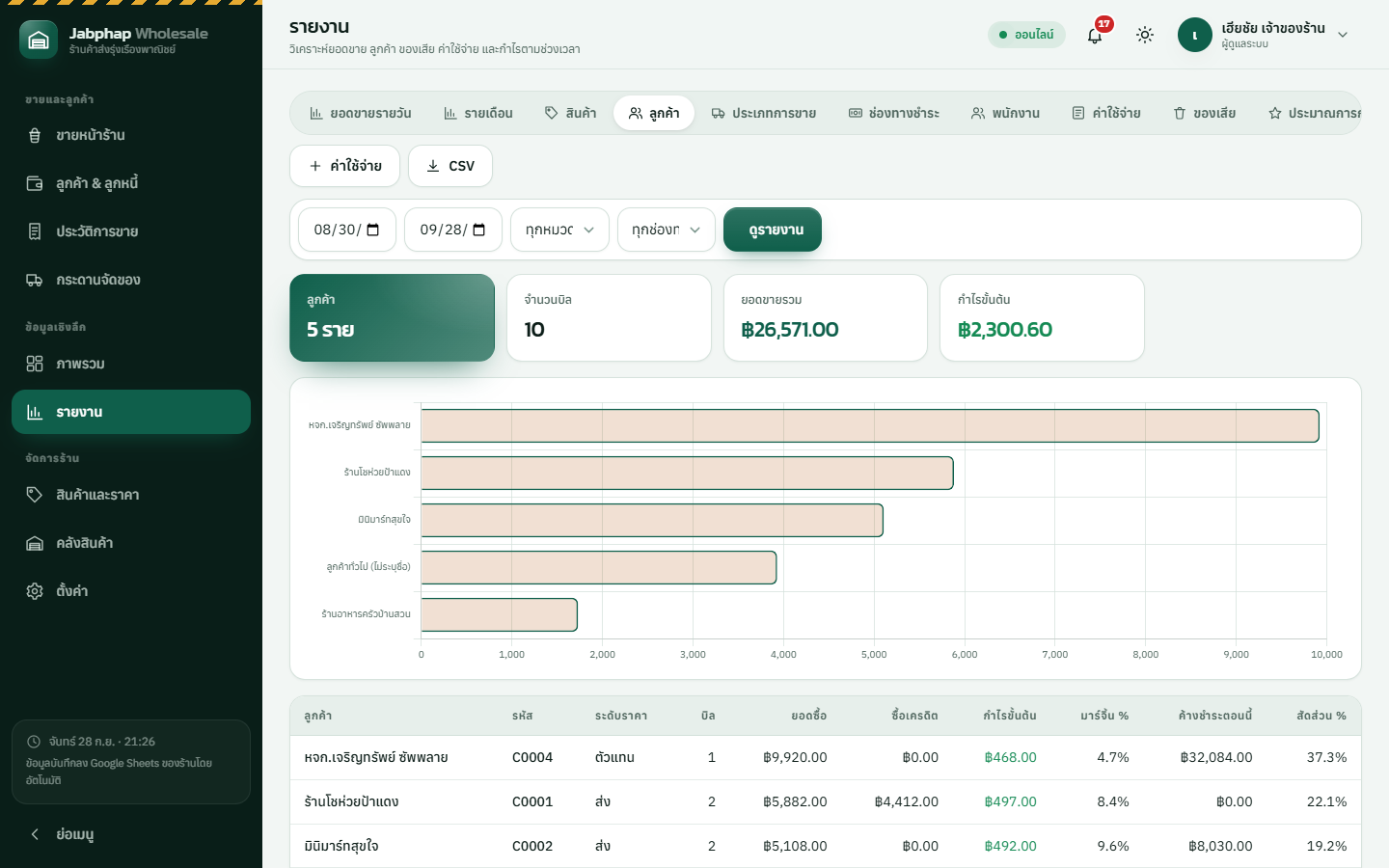1389x868 pixels.
Task: Click the Jabphap Wholesale store logo
Action: (x=39, y=40)
